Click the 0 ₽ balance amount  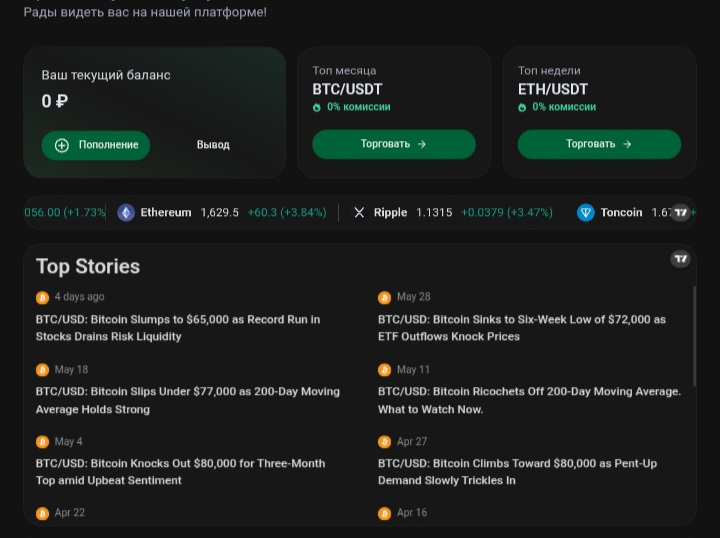tap(55, 101)
